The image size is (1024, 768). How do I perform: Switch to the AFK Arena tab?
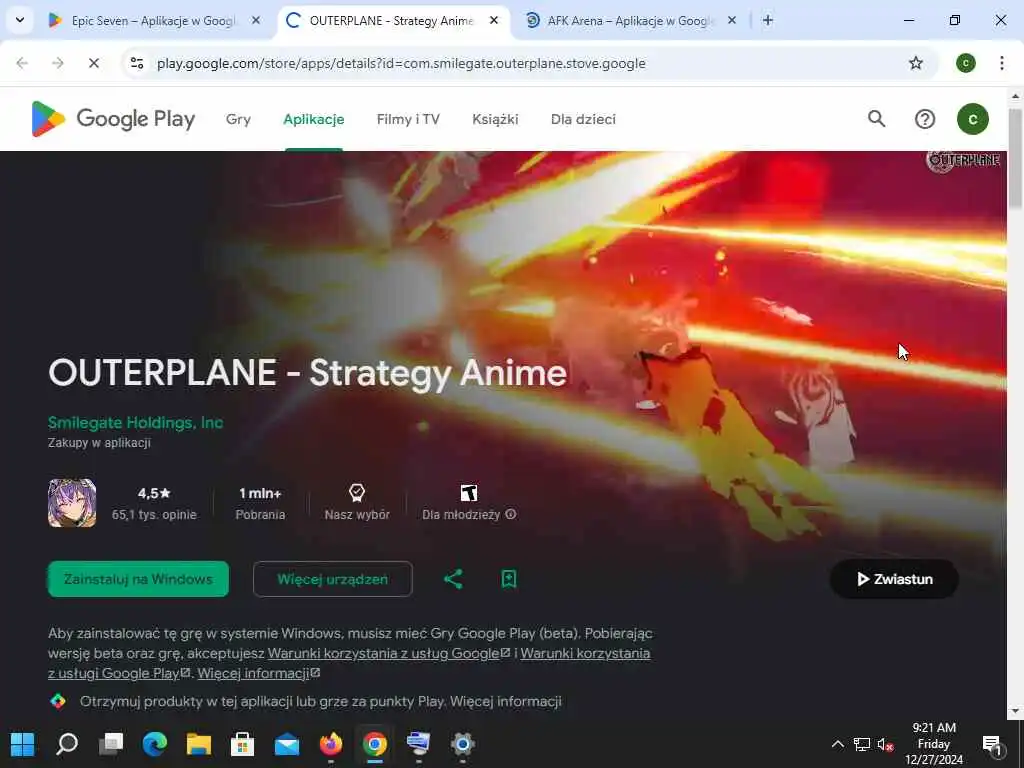(x=630, y=20)
